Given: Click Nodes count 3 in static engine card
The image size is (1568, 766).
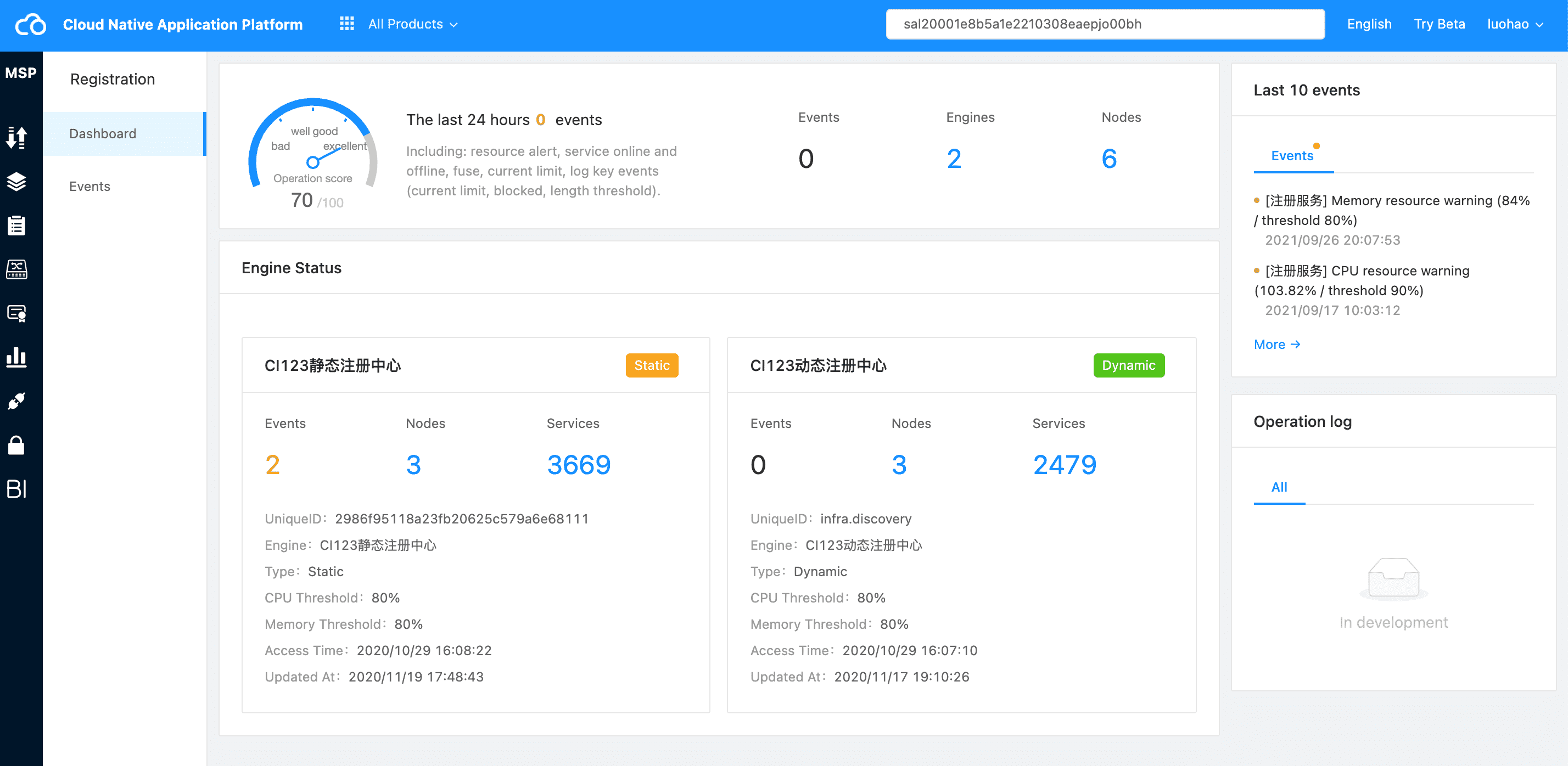Looking at the screenshot, I should coord(413,465).
